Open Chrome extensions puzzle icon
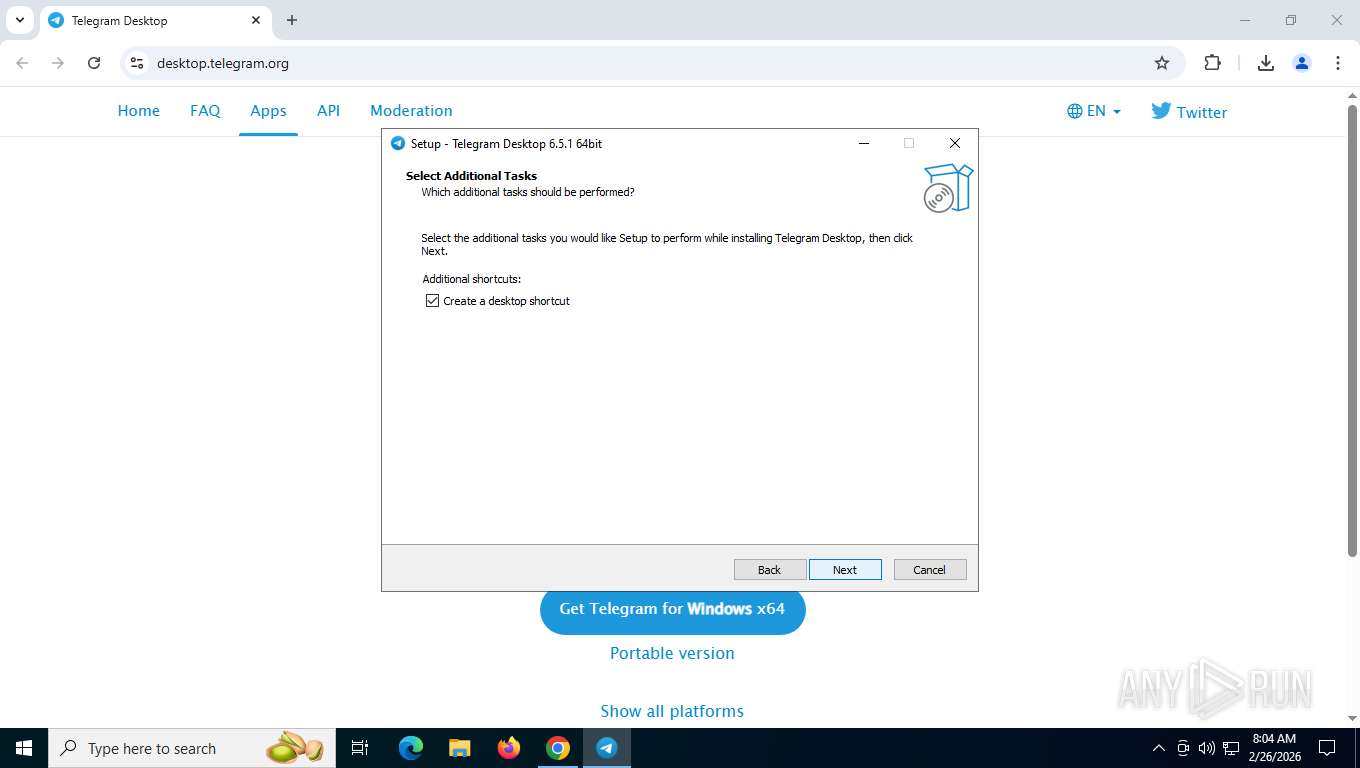Screen dimensions: 1360x768 tap(1212, 63)
